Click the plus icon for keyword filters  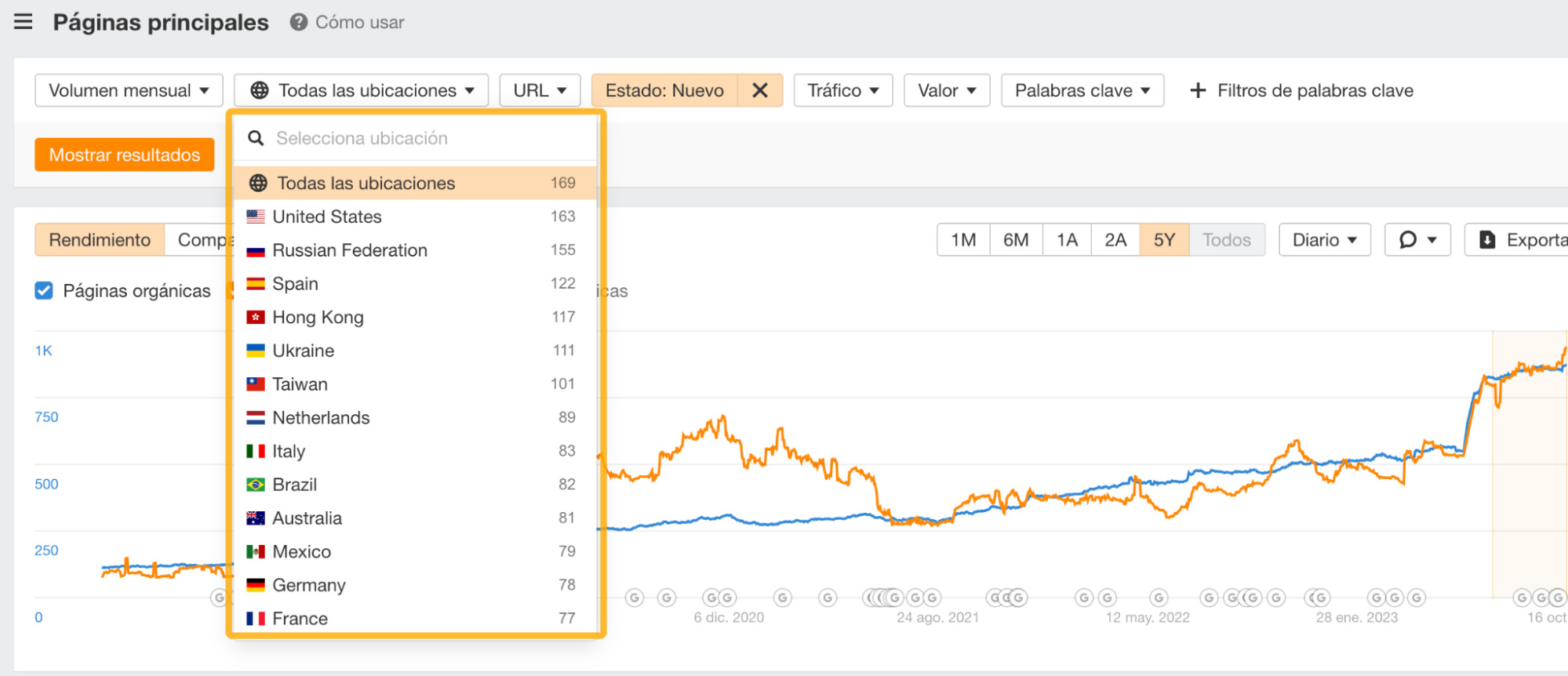1198,91
